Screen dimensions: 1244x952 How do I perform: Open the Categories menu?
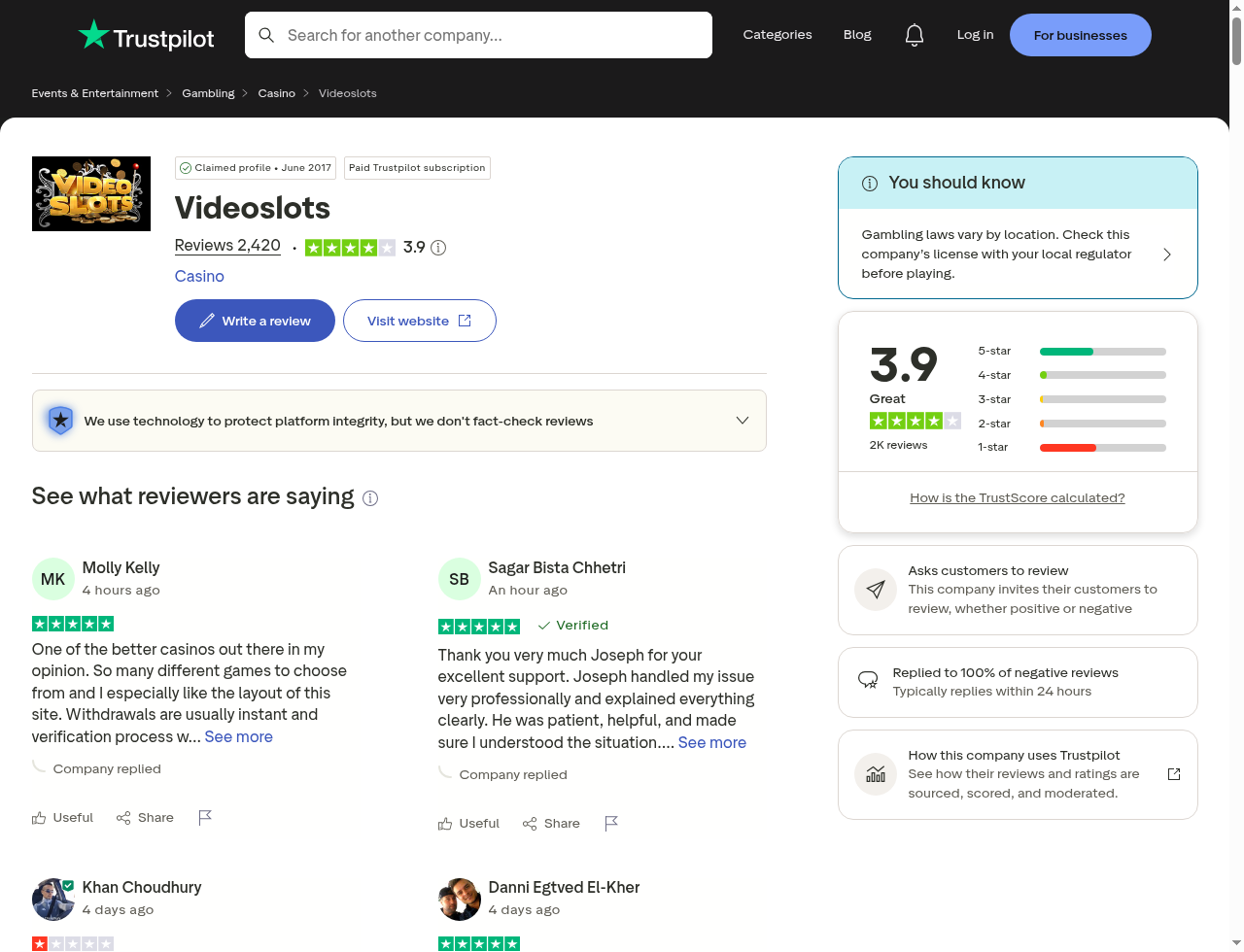[x=777, y=35]
